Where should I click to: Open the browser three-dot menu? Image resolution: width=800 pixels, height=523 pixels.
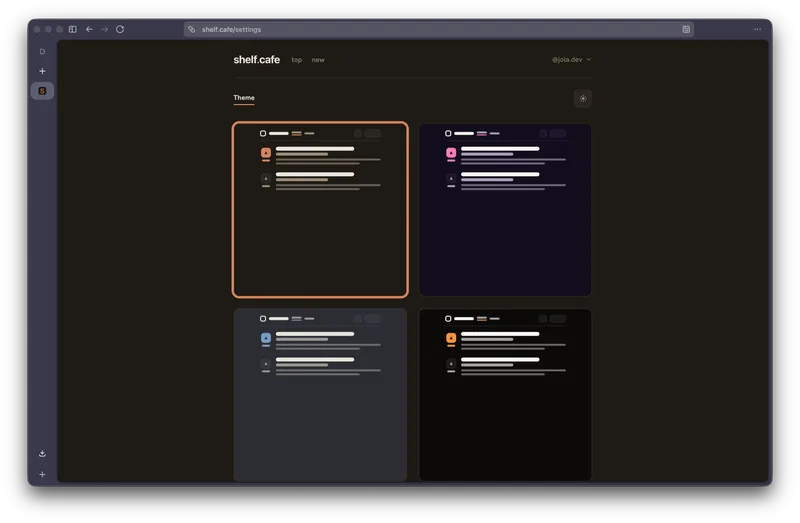pos(758,30)
